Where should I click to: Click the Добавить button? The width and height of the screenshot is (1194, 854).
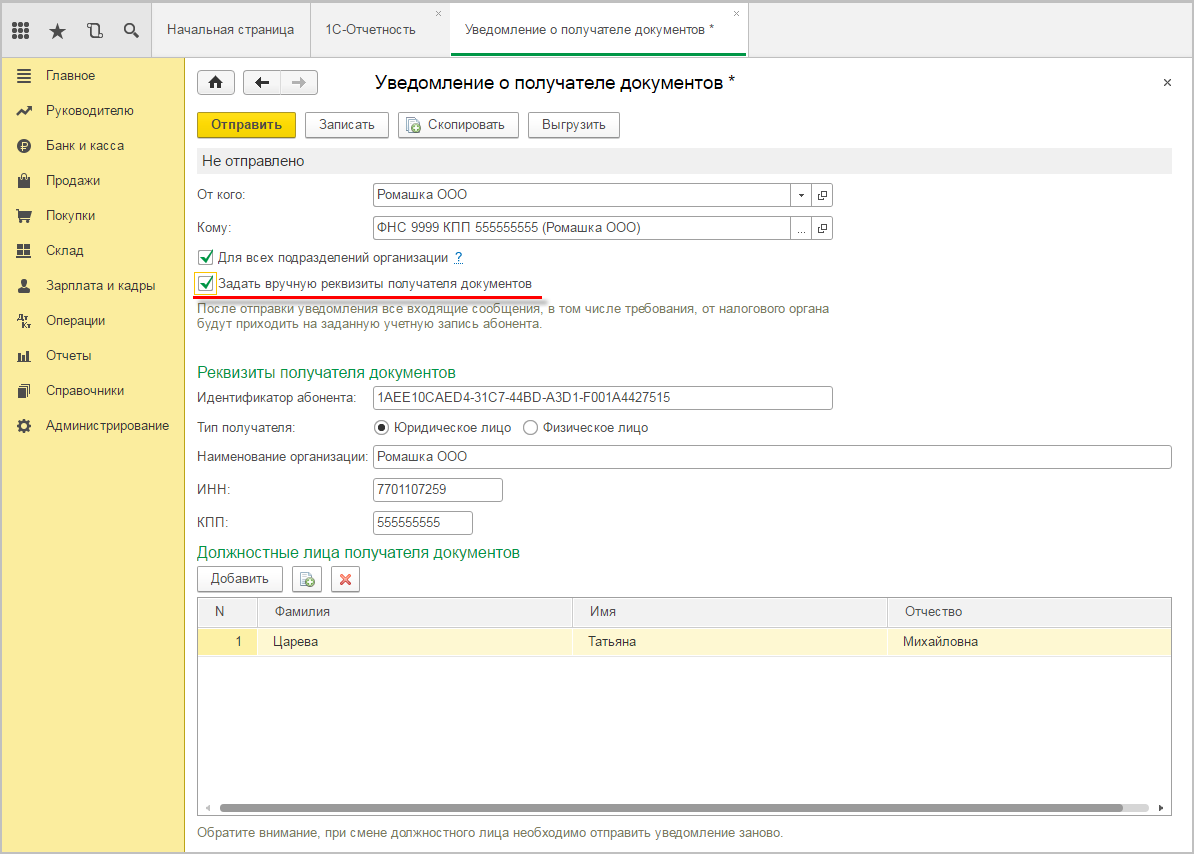(x=240, y=578)
